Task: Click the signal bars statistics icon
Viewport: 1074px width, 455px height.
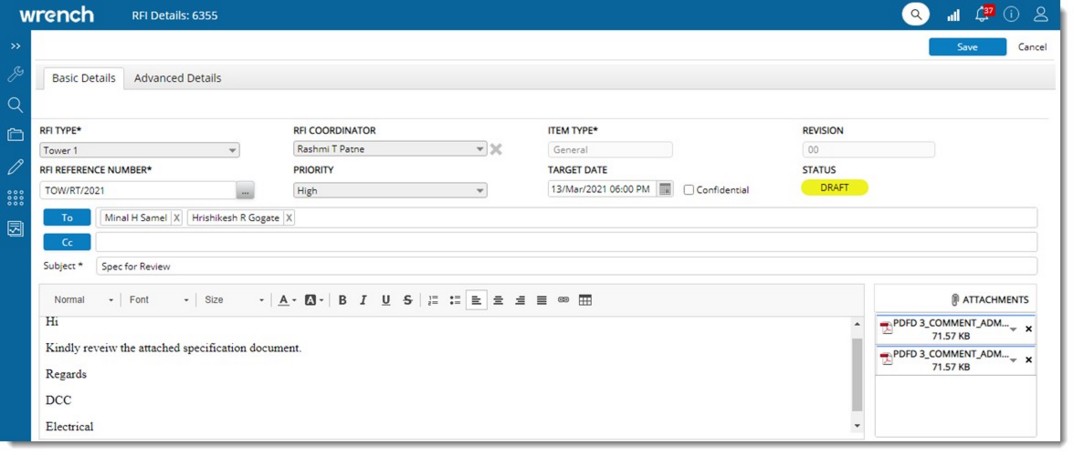Action: [953, 15]
